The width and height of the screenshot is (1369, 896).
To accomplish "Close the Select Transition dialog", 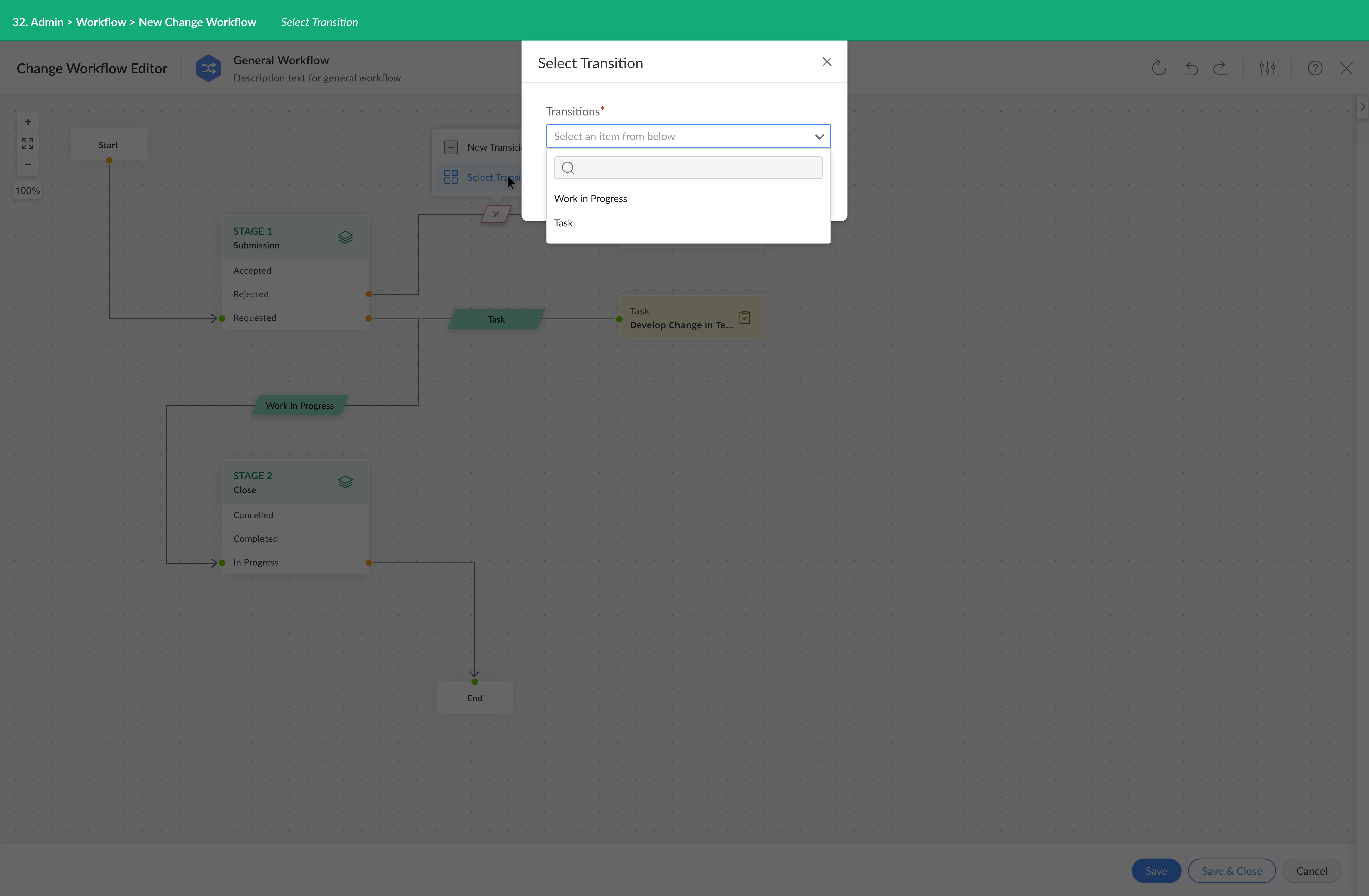I will (x=826, y=62).
